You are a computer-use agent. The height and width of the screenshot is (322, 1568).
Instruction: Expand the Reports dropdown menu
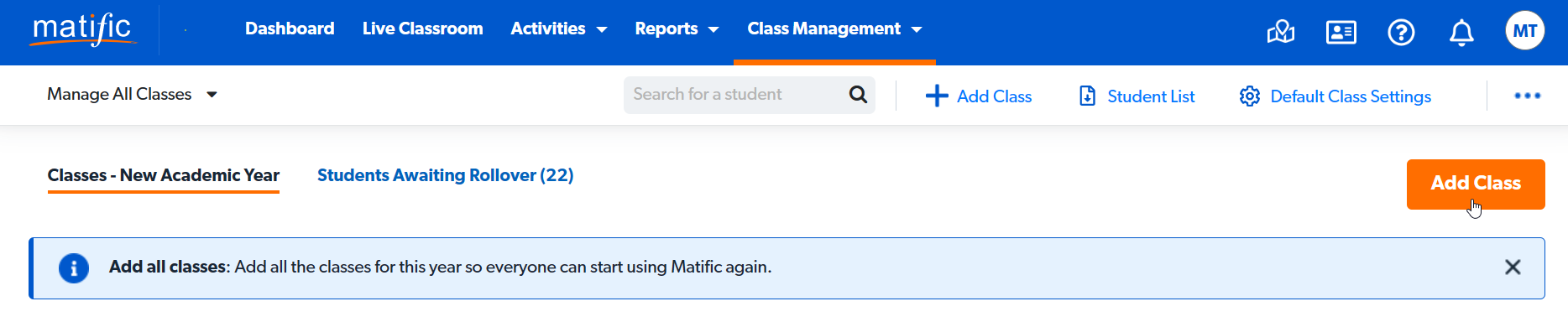tap(677, 29)
